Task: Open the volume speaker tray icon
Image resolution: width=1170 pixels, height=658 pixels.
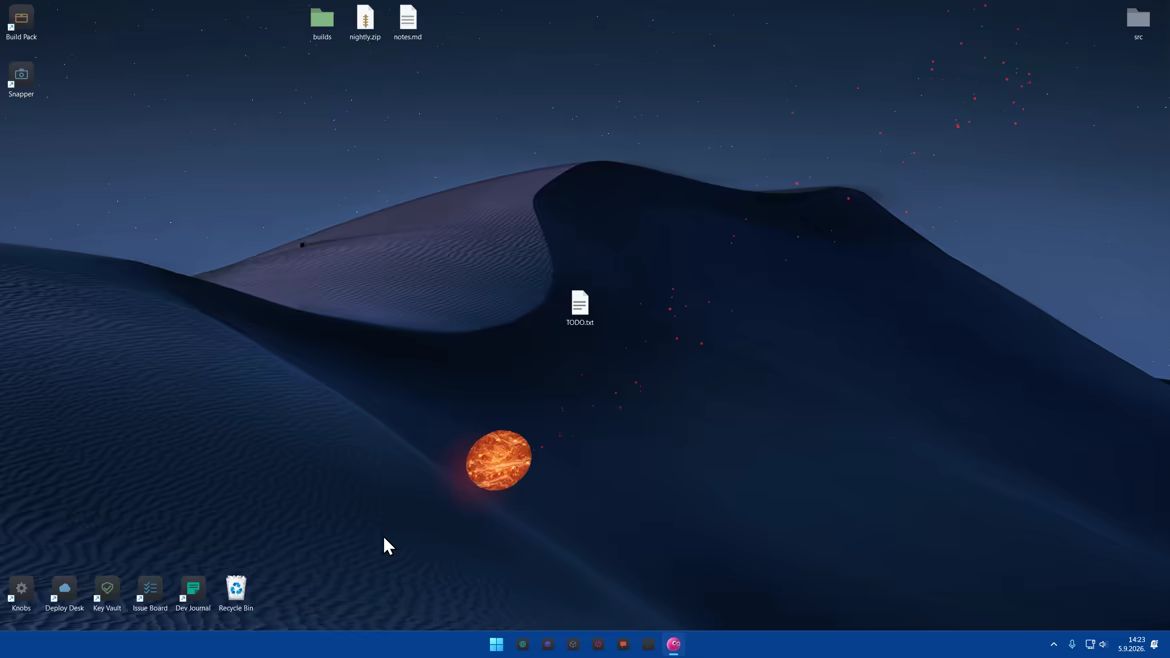Action: 1104,644
